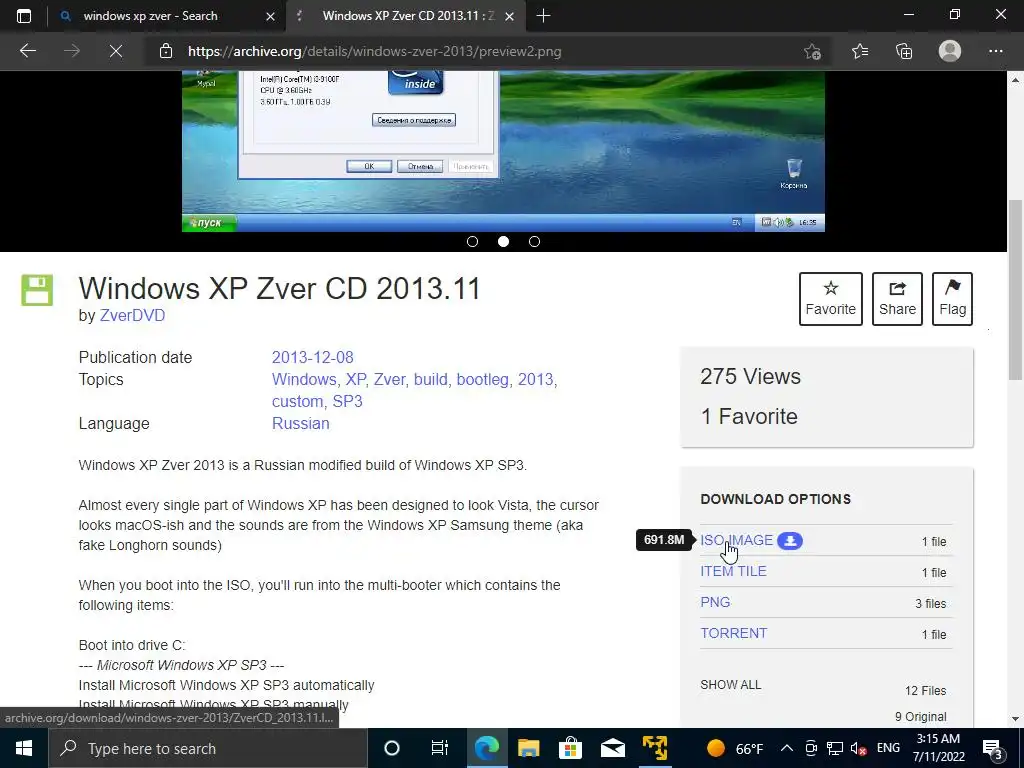Open the browser profile avatar

pos(950,51)
